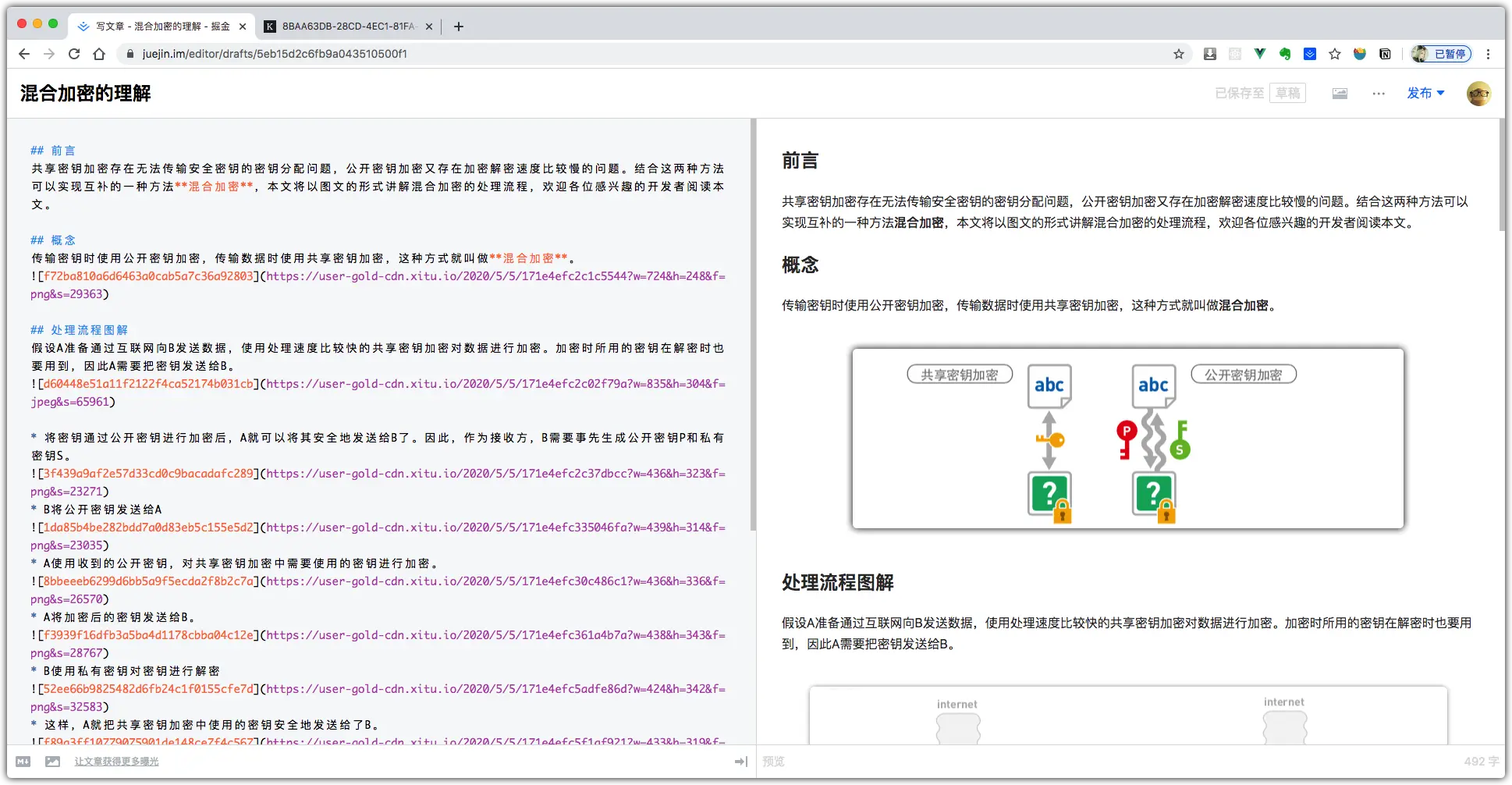Viewport: 1512px width, 785px height.
Task: Click the ## 概念 heading in the editor
Action: (x=53, y=240)
